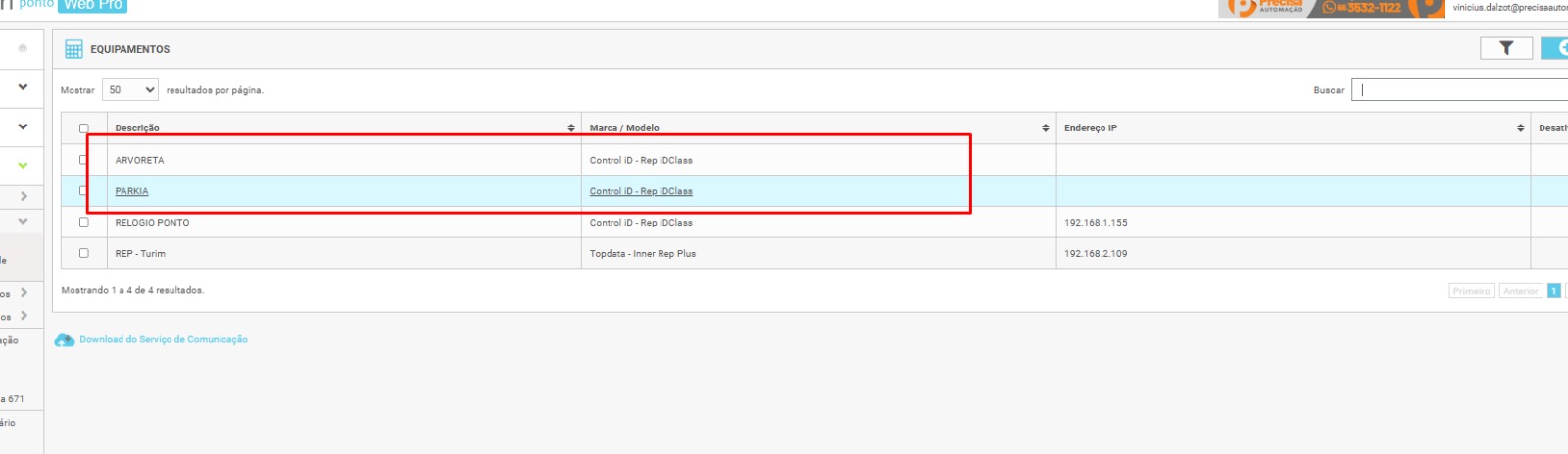Click the cloud download icon
Viewport: 1568px width, 454px height.
[x=65, y=340]
